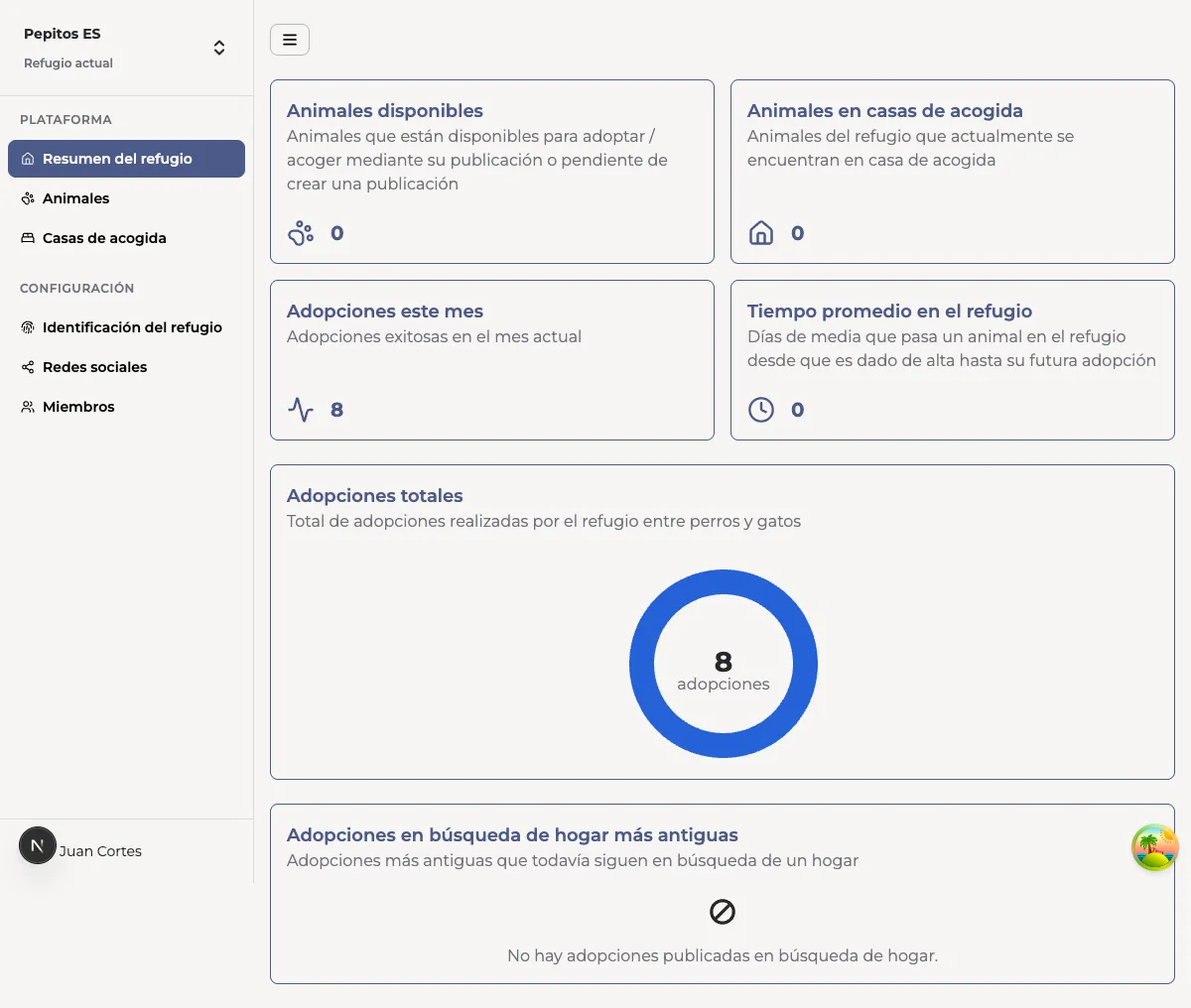This screenshot has height=1008, width=1191.
Task: Click 'No hay adopciones publicadas' message
Action: [723, 955]
